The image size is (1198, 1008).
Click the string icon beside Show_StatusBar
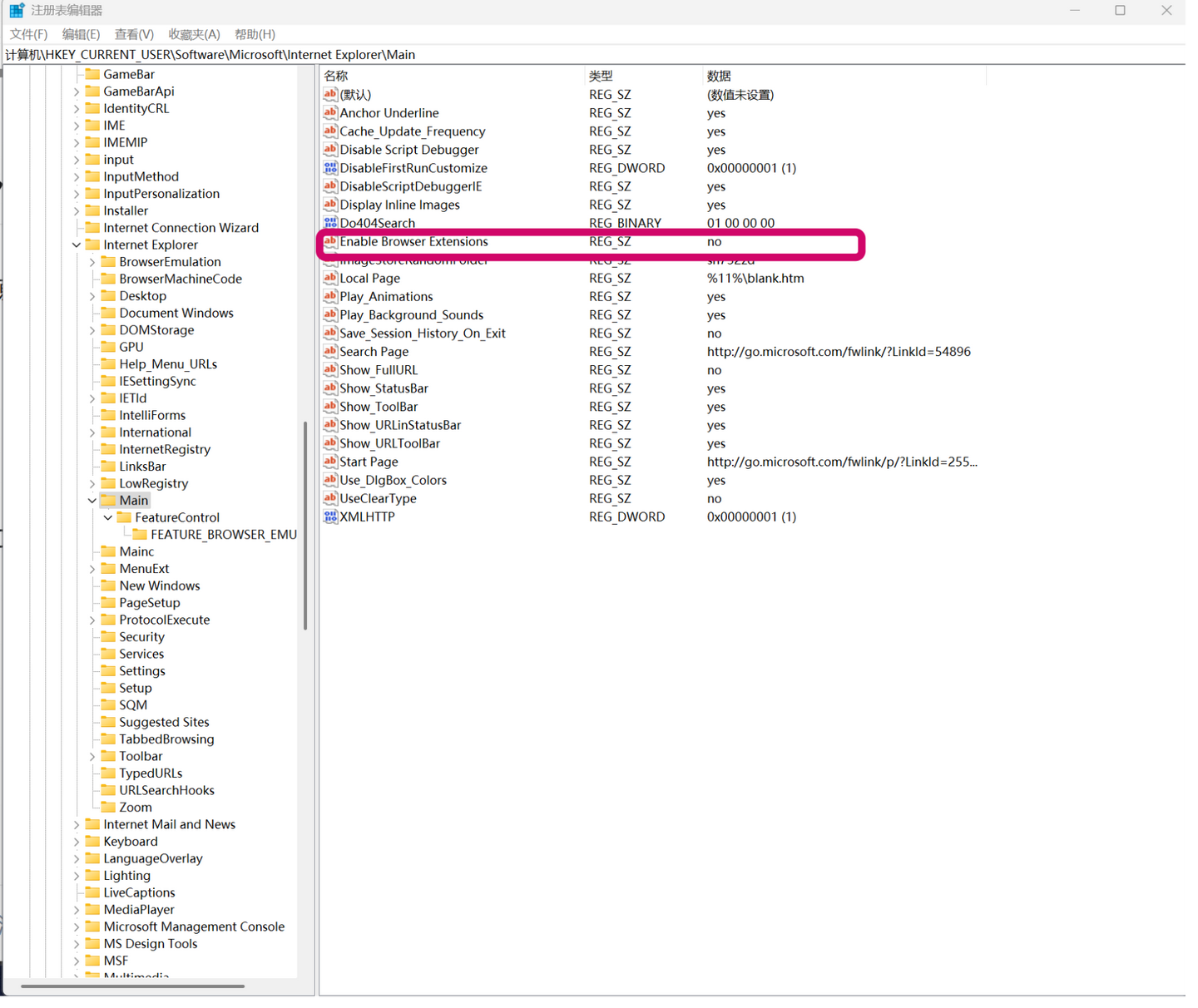tap(330, 388)
